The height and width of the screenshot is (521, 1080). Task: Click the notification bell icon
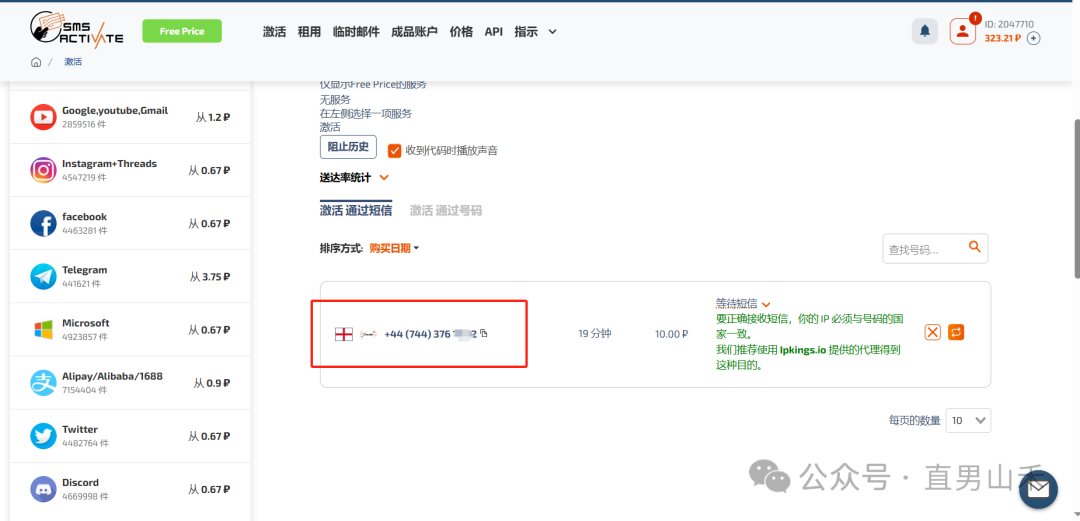924,31
